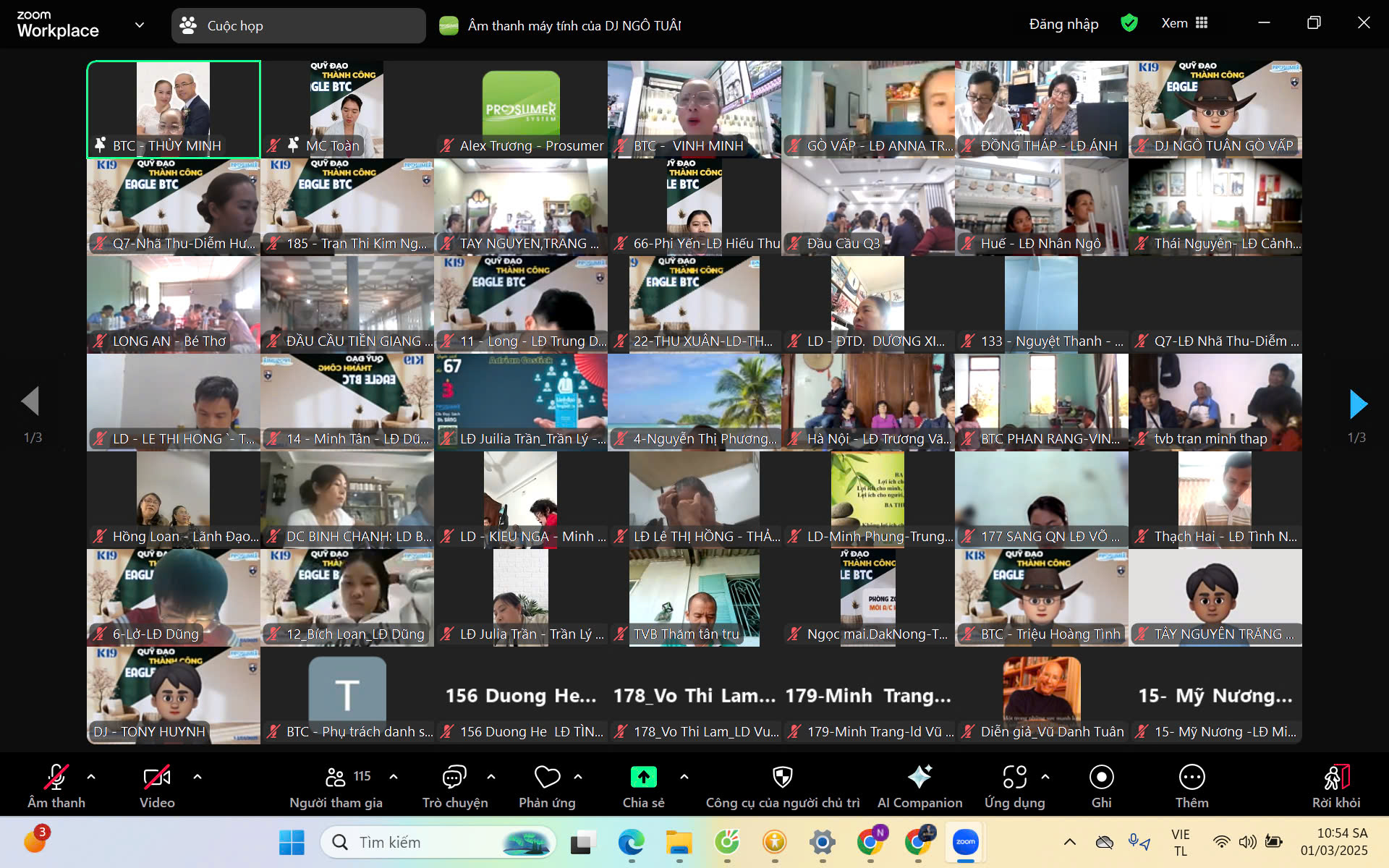Unmute microphone via Âm thanh toggle
The height and width of the screenshot is (868, 1389).
[x=56, y=778]
